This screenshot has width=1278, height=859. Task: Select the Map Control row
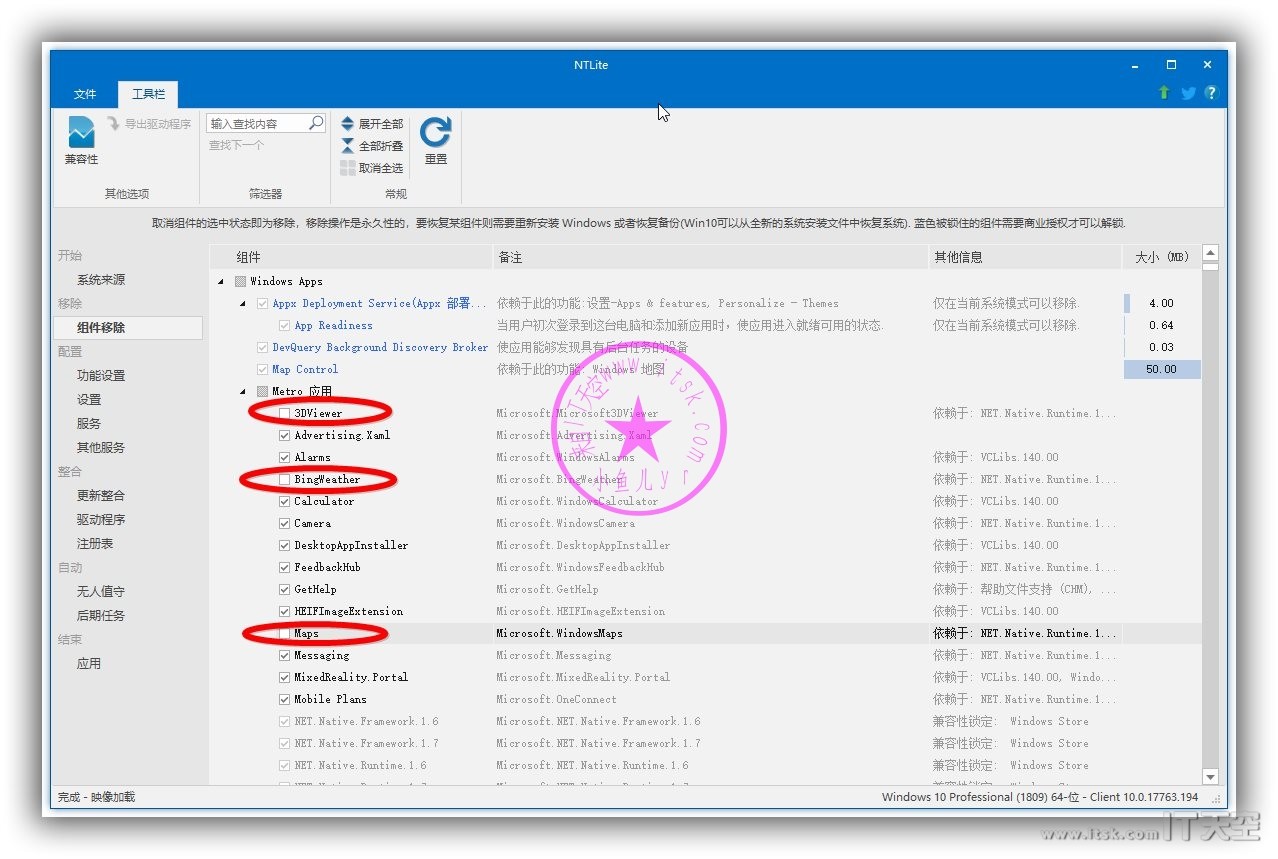pos(705,369)
